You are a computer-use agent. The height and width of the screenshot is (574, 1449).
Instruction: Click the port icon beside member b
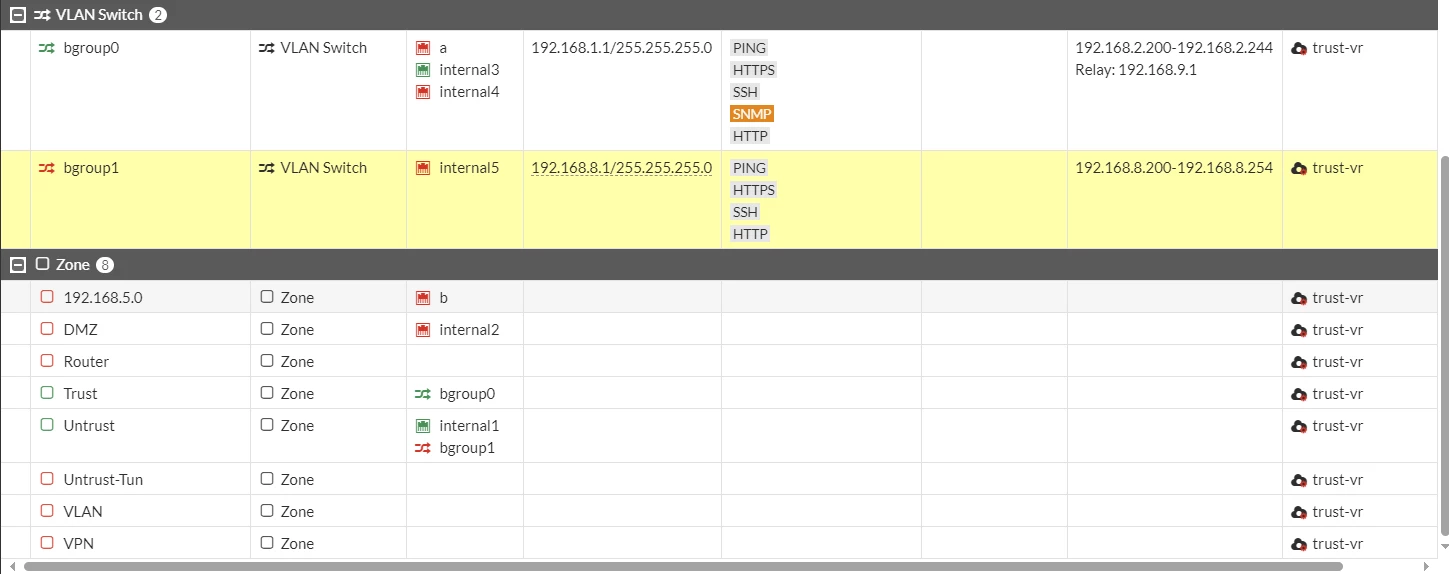[x=422, y=298]
